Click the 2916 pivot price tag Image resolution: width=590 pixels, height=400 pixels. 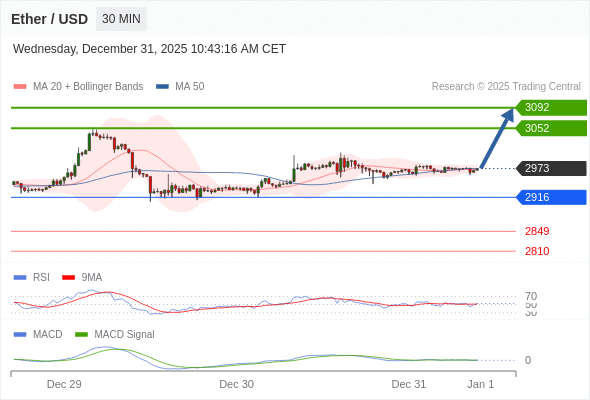[x=551, y=197]
